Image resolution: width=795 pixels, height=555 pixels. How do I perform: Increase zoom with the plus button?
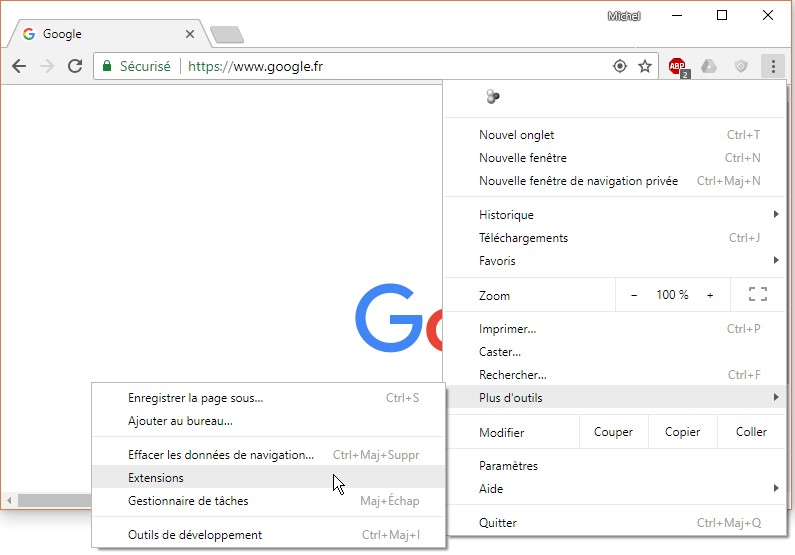(x=710, y=295)
